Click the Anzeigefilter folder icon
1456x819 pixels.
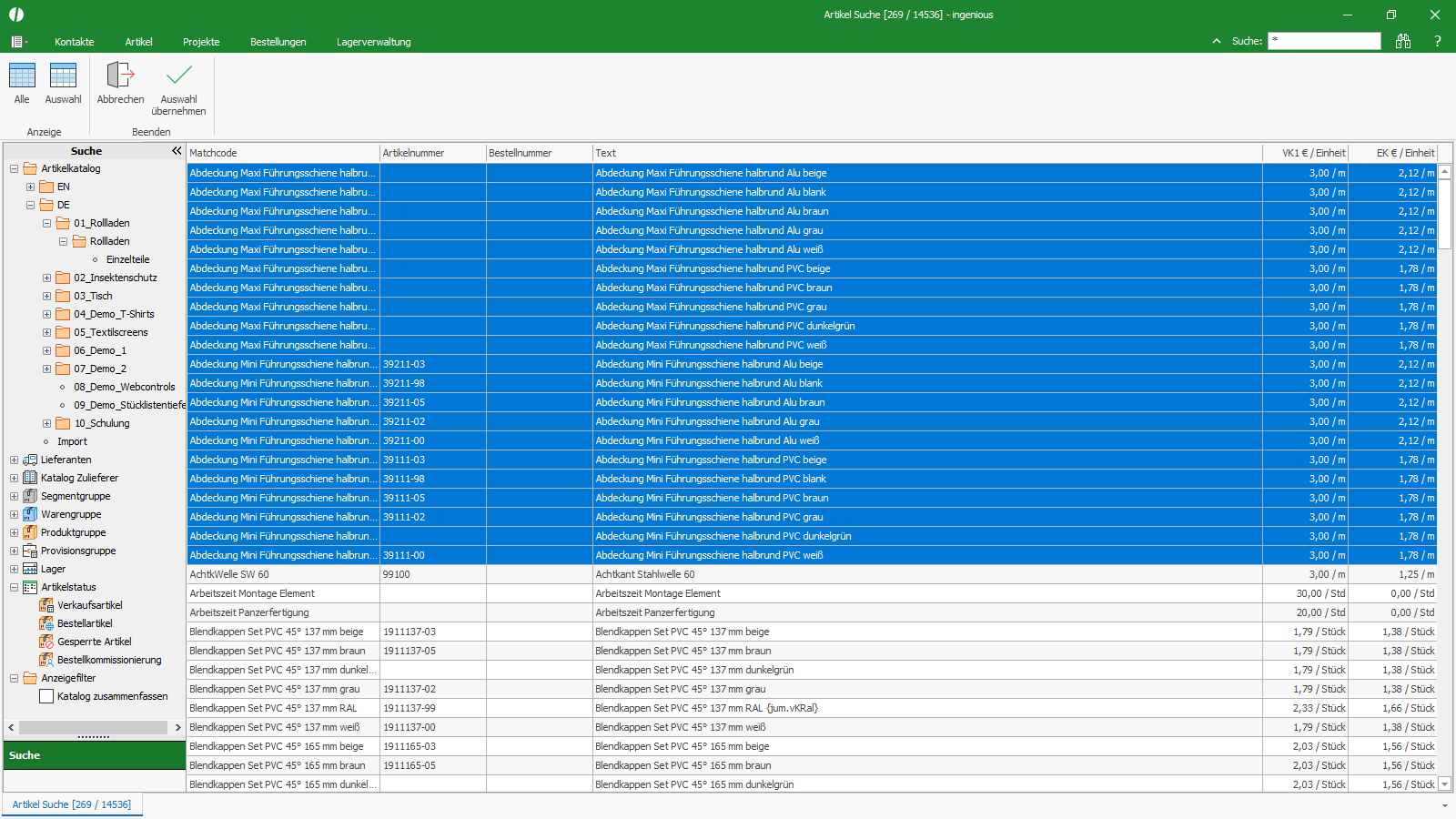[x=30, y=678]
